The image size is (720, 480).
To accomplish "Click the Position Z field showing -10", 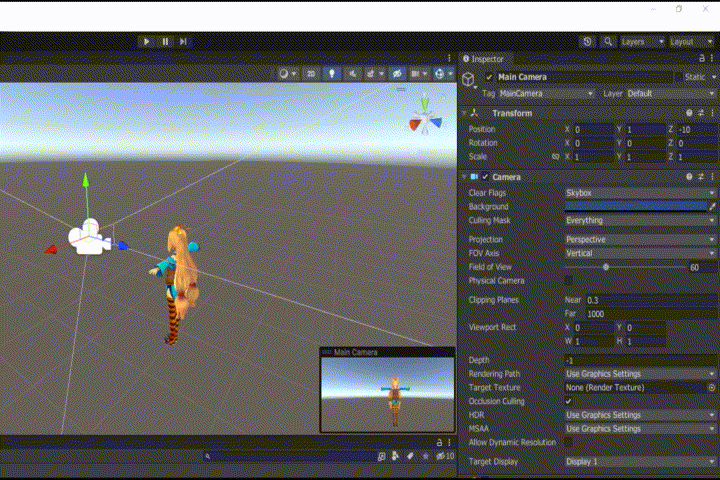I will tap(696, 130).
